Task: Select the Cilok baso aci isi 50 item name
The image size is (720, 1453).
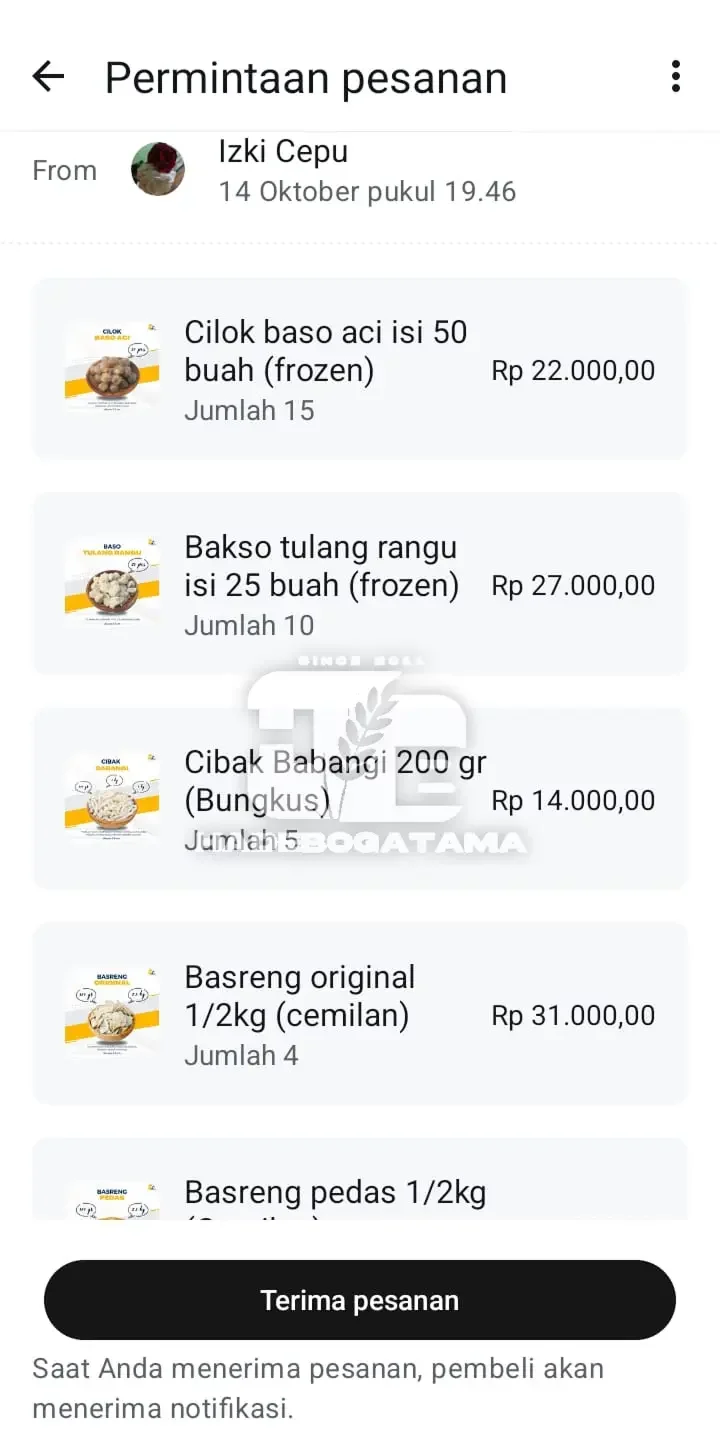Action: (x=325, y=351)
